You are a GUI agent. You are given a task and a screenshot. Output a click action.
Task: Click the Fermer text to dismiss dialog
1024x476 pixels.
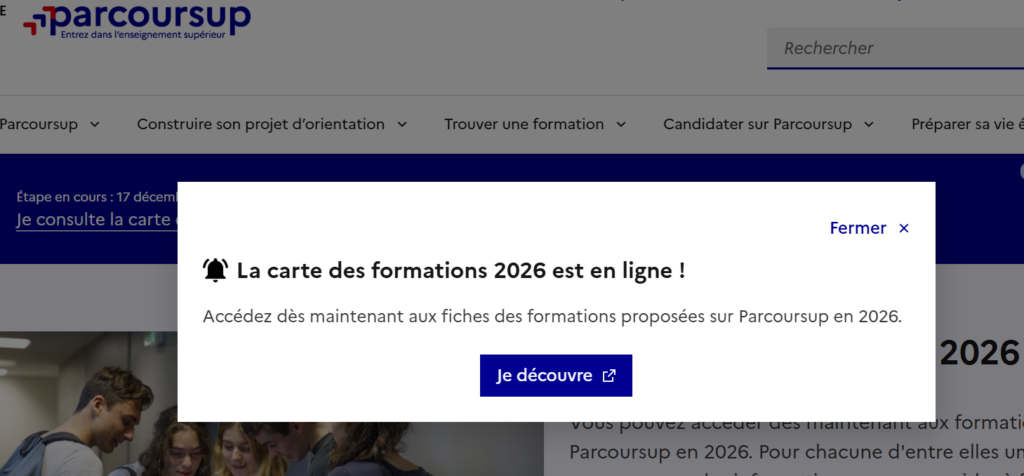857,229
